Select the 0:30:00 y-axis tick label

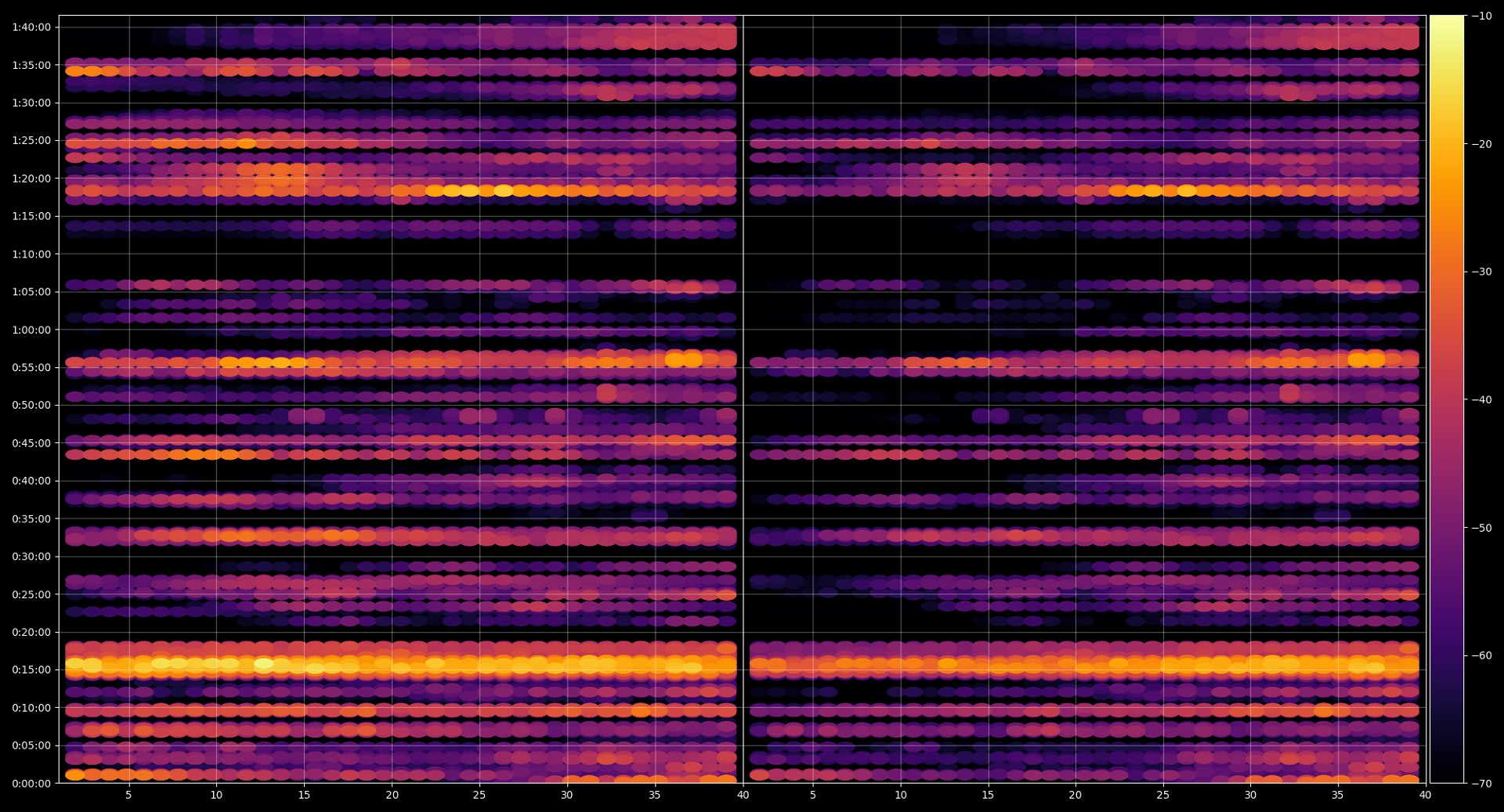pyautogui.click(x=31, y=557)
